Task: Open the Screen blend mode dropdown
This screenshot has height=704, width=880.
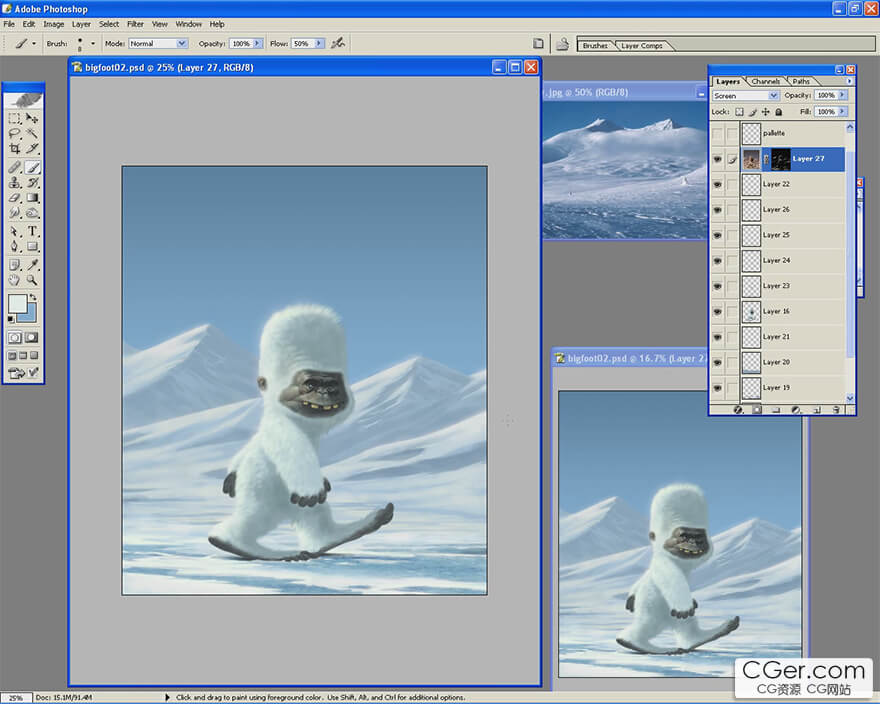Action: 745,96
